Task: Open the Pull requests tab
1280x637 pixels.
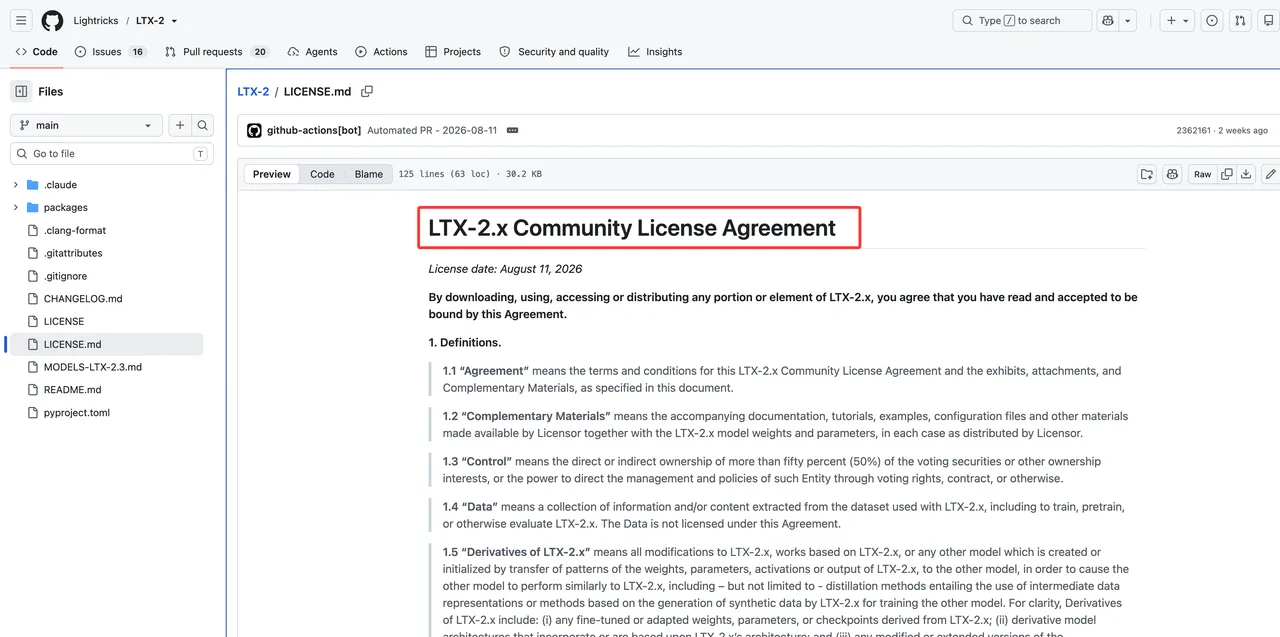Action: [217, 52]
